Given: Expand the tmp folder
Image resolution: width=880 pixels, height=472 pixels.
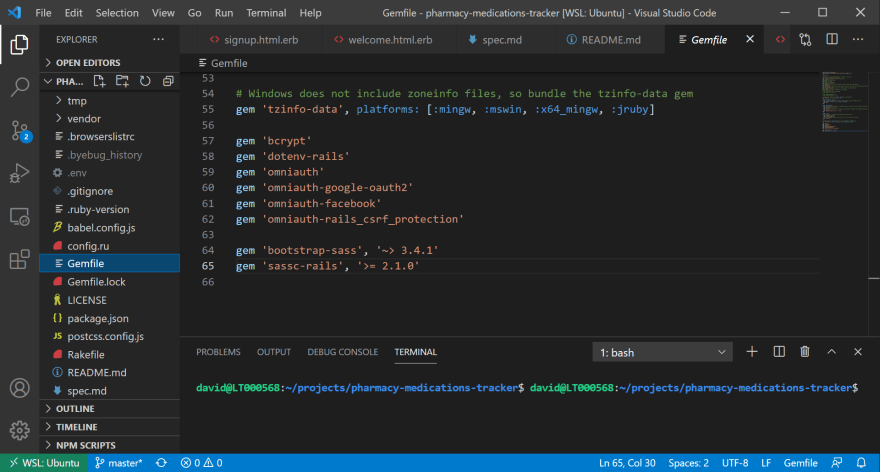Looking at the screenshot, I should (x=109, y=100).
